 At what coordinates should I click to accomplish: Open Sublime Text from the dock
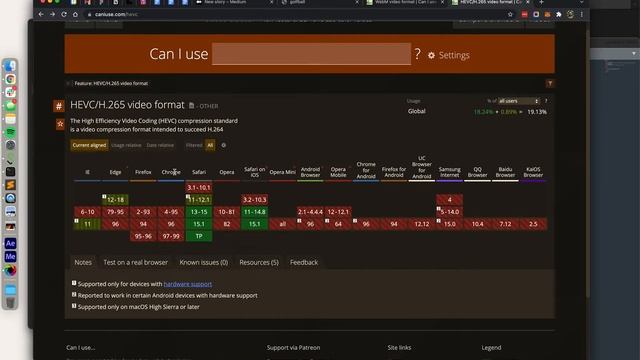click(x=11, y=185)
